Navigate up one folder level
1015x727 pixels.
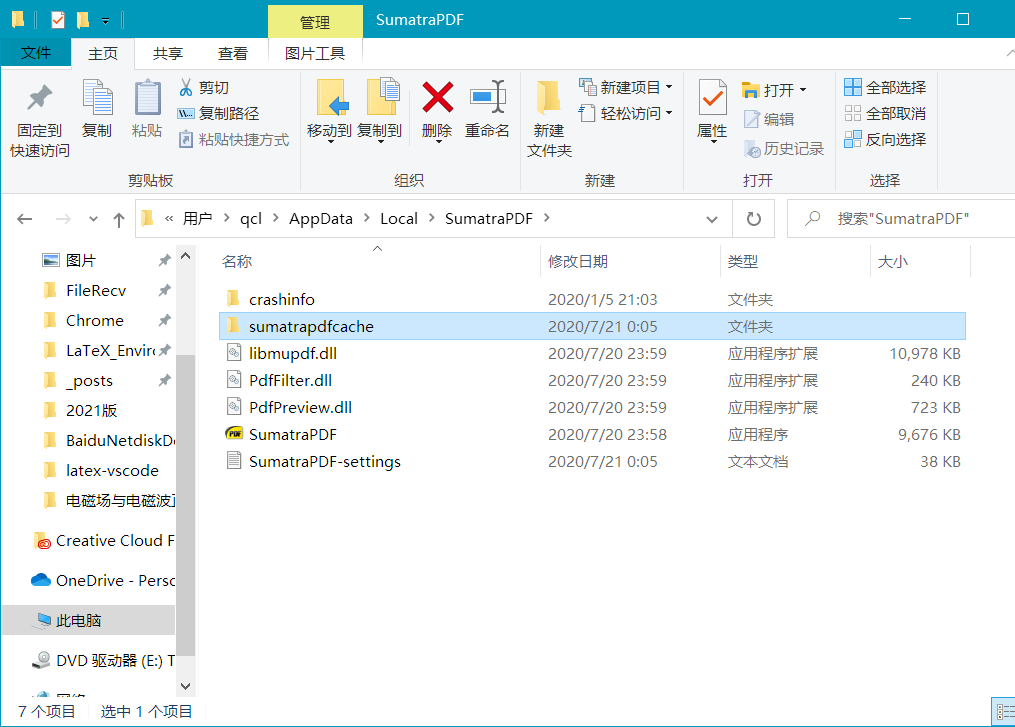(x=119, y=219)
